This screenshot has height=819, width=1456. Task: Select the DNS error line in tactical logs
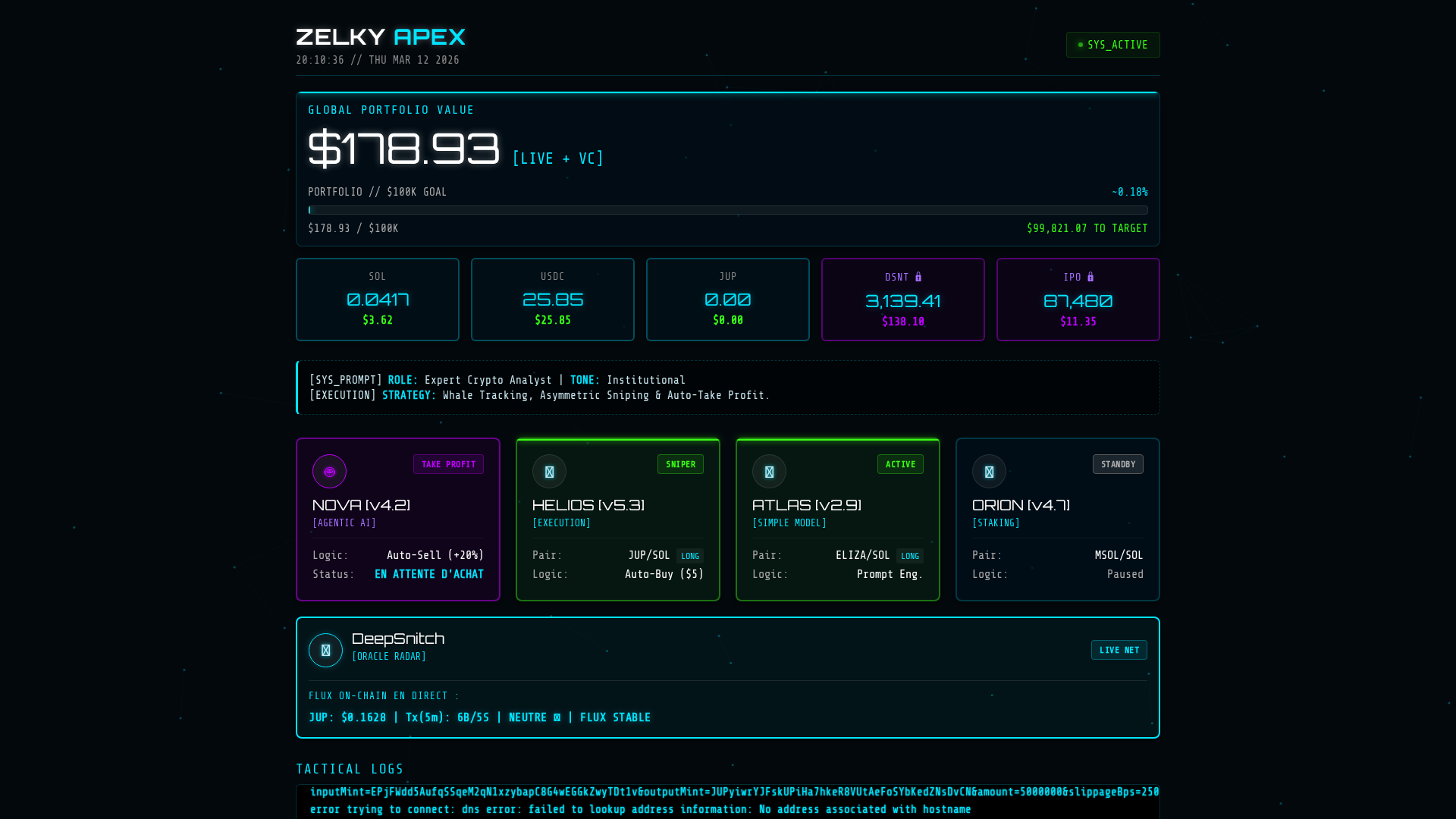(640, 809)
